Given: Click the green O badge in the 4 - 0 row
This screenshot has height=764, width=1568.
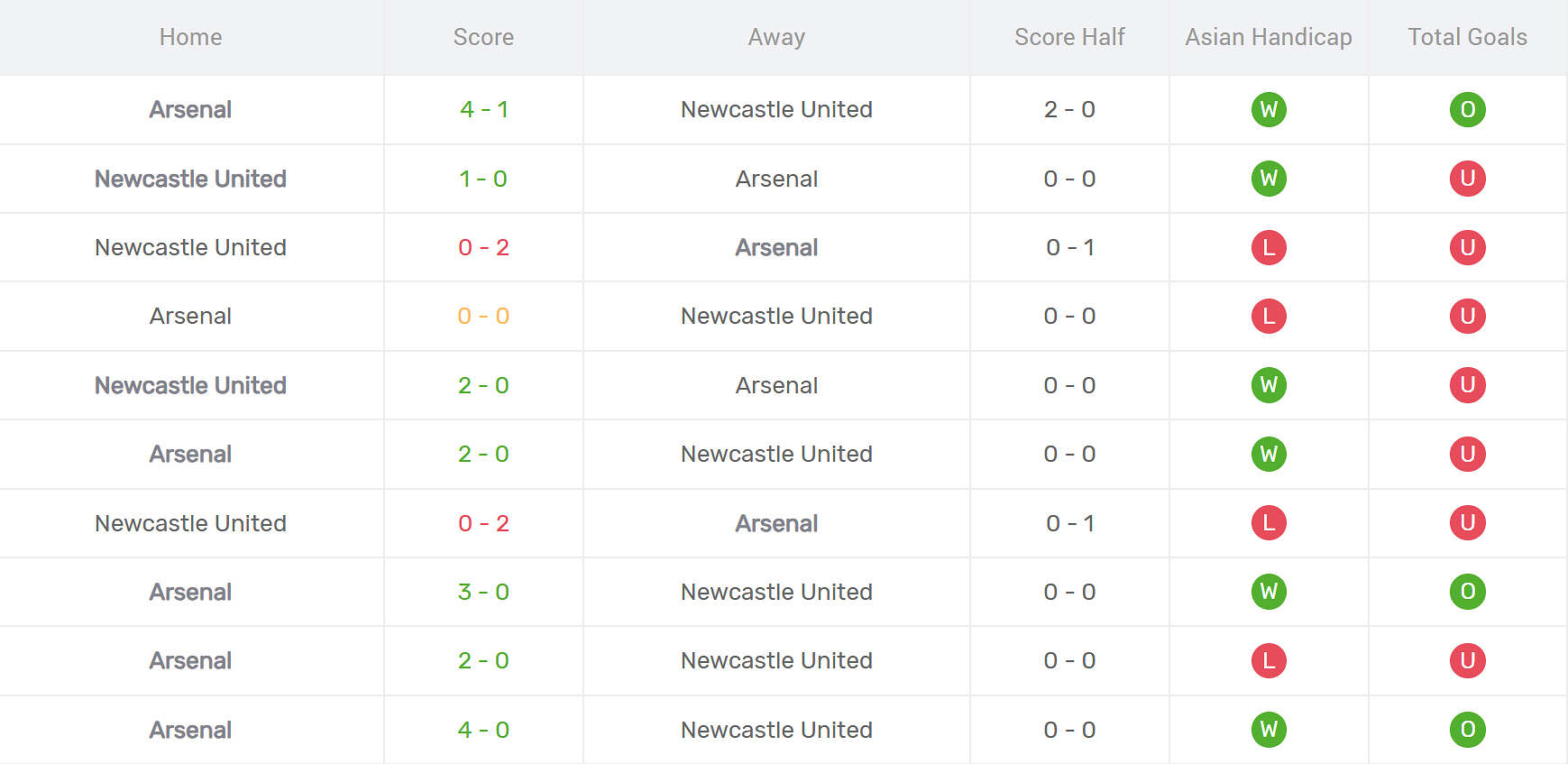Looking at the screenshot, I should [x=1467, y=730].
